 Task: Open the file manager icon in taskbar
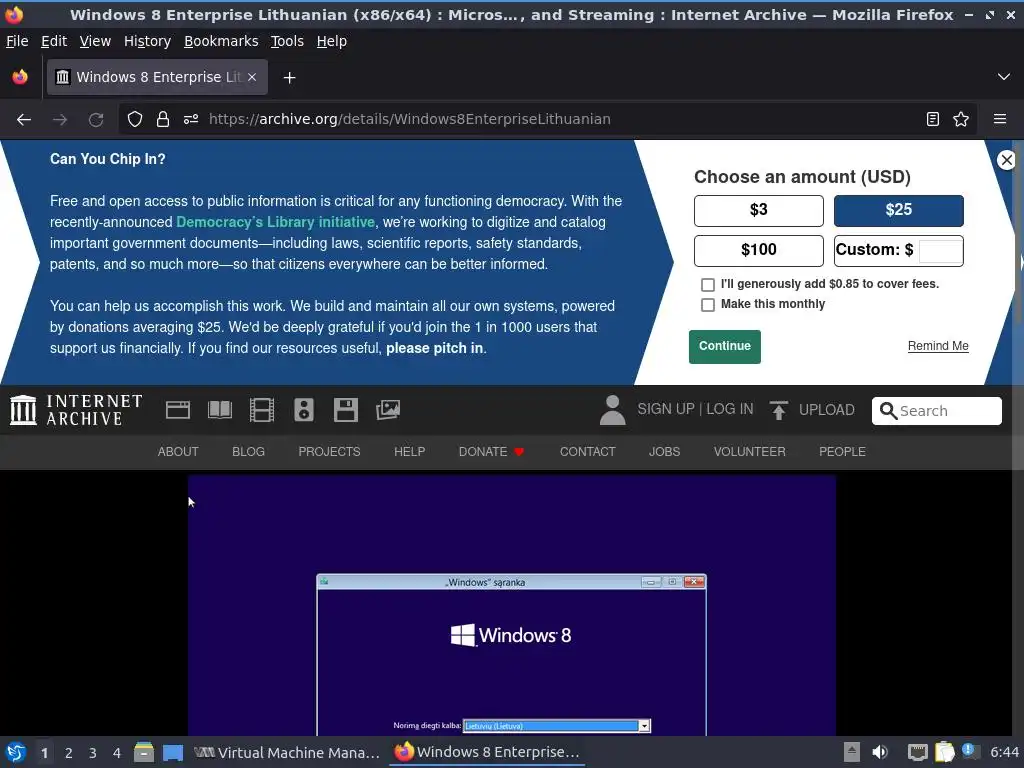pos(144,752)
